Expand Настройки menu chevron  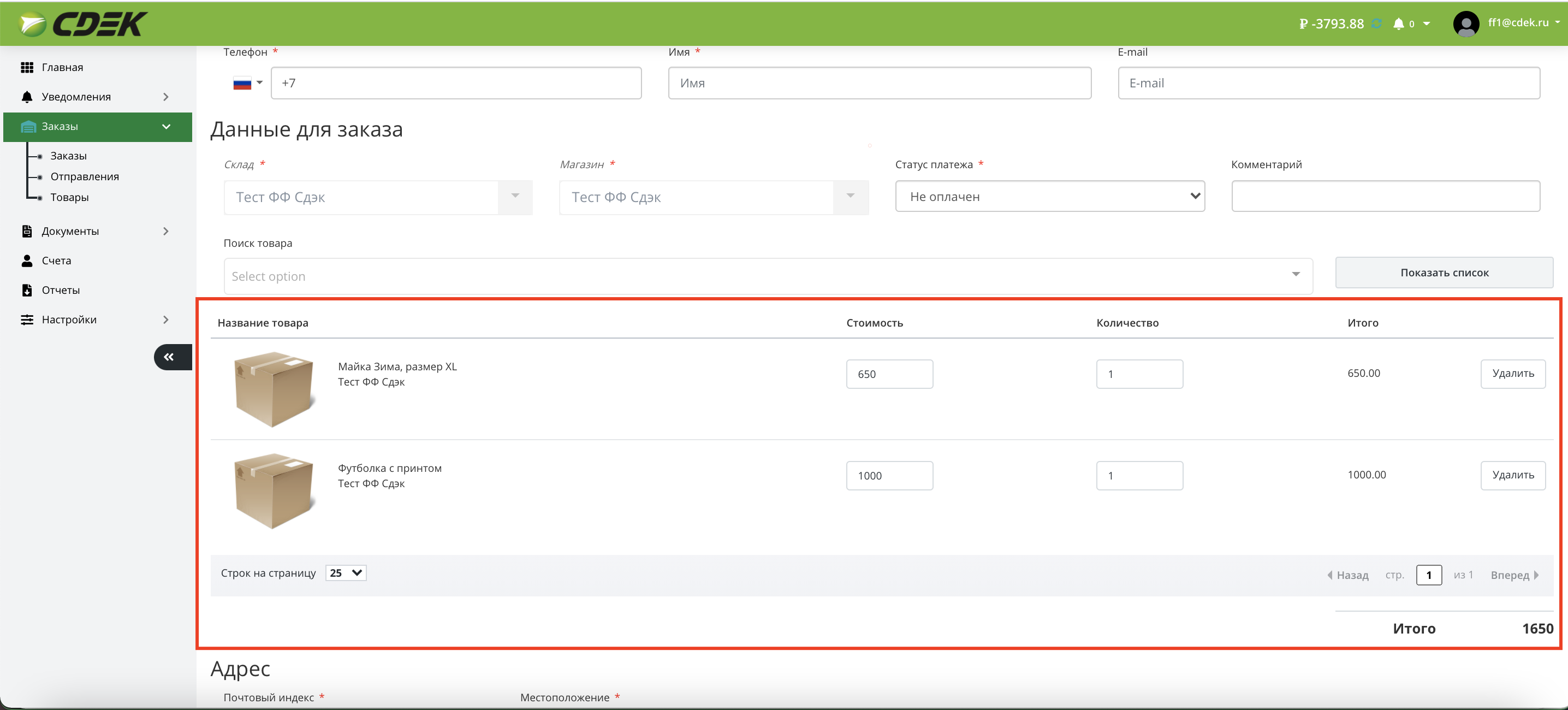pyautogui.click(x=165, y=319)
